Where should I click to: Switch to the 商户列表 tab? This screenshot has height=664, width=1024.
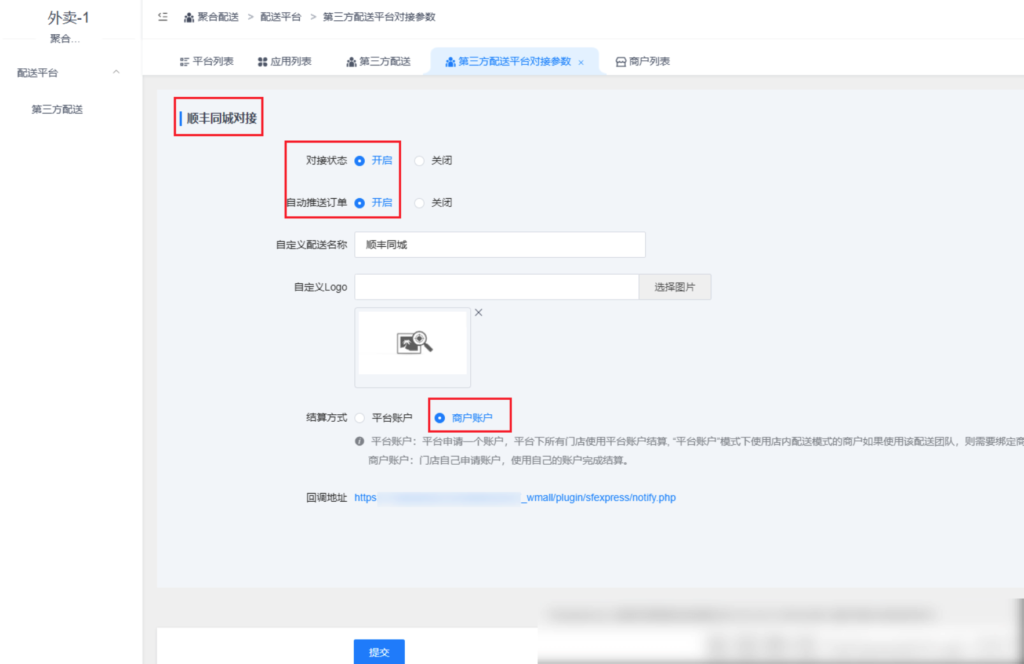[647, 61]
